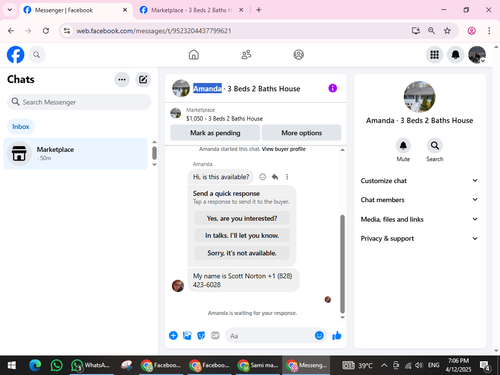Reply to 'Hi, is this available?' message
The image size is (500, 375).
point(275,177)
